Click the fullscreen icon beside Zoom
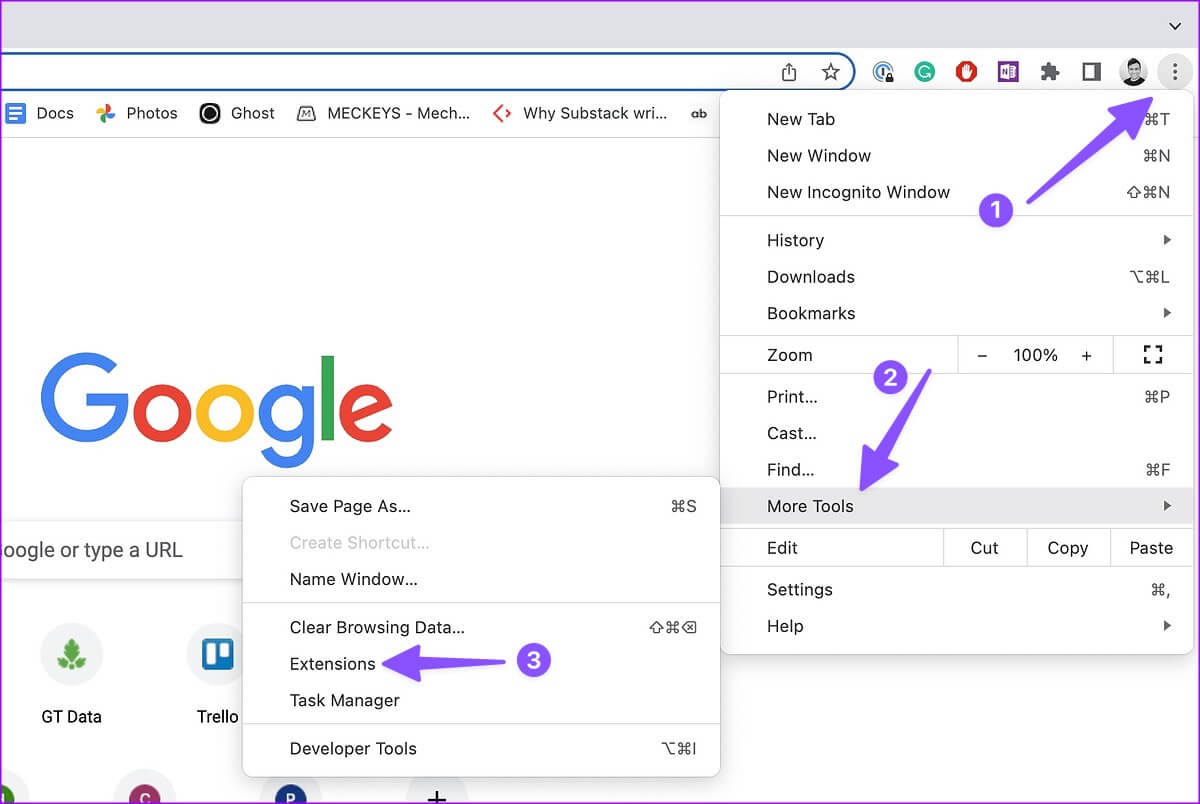Viewport: 1200px width, 804px height. pyautogui.click(x=1152, y=355)
